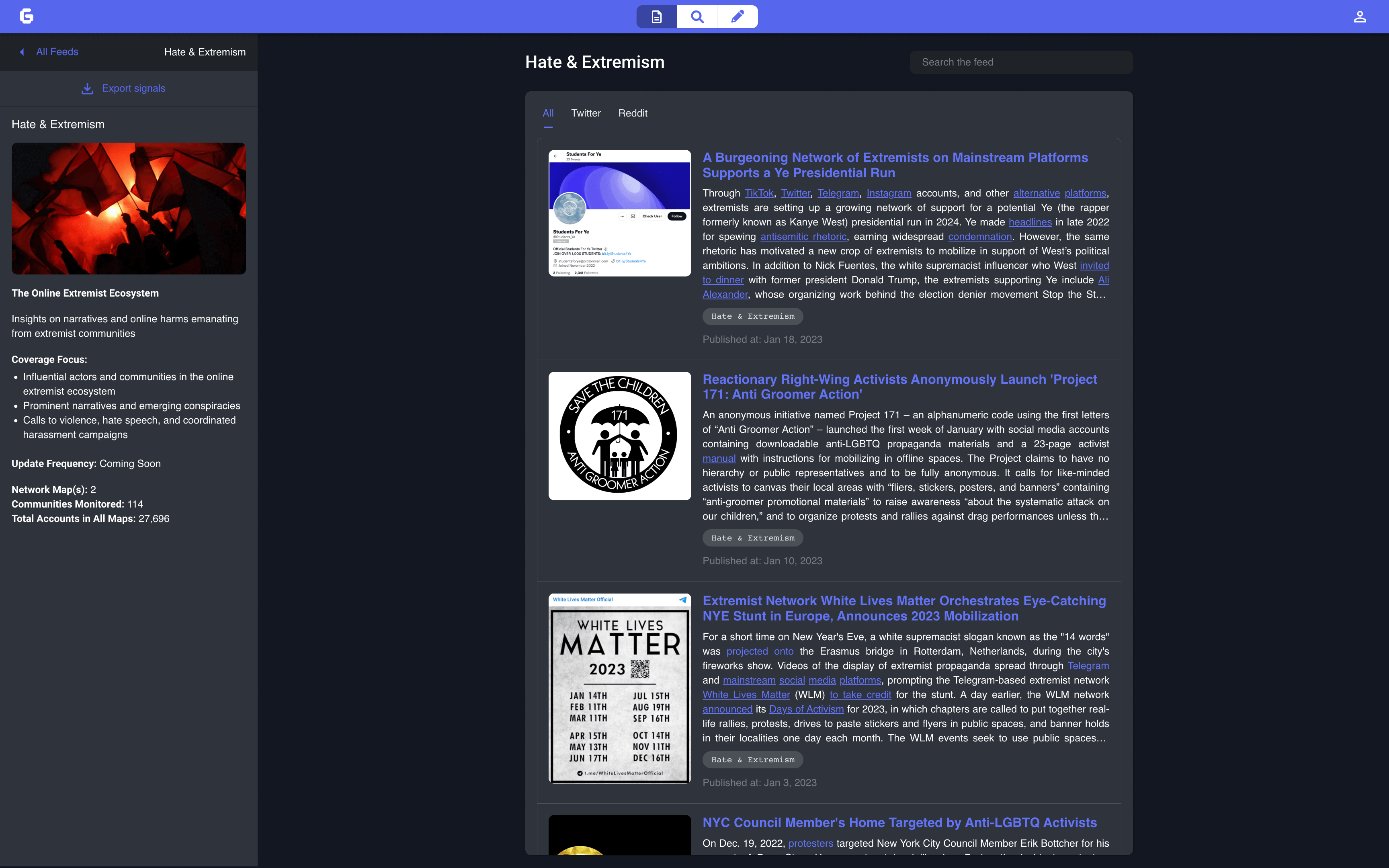Click the back arrow beside All Feeds
The width and height of the screenshot is (1389, 868).
click(22, 52)
